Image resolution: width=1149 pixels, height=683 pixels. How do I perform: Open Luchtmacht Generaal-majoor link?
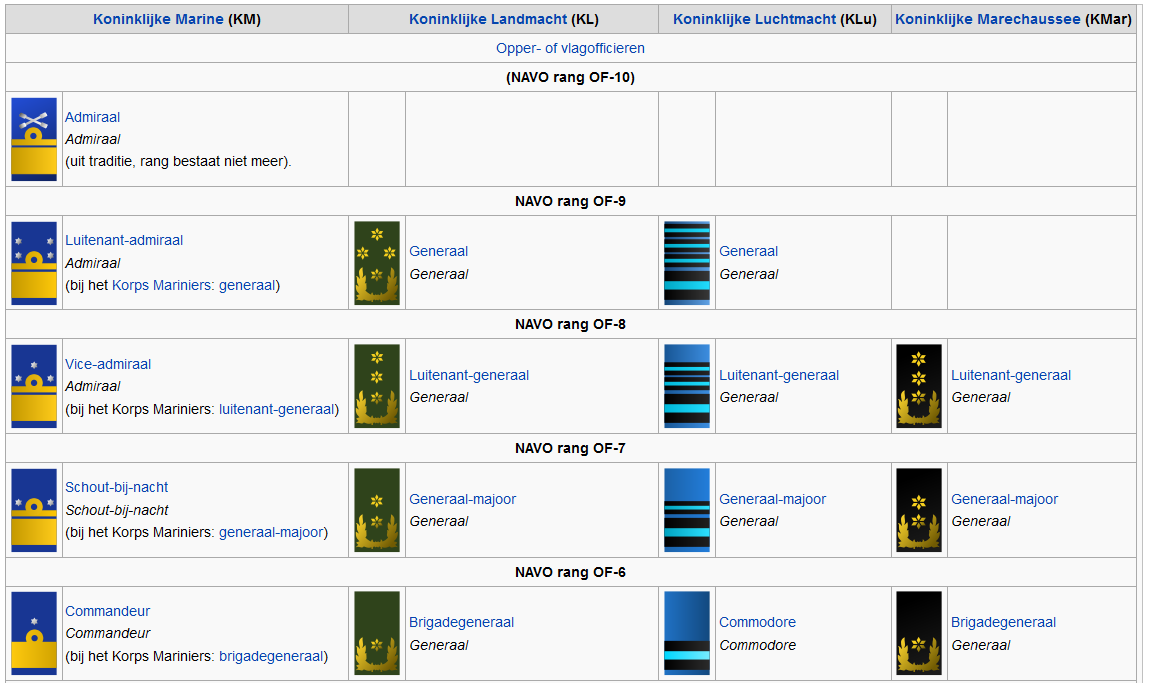click(x=772, y=499)
